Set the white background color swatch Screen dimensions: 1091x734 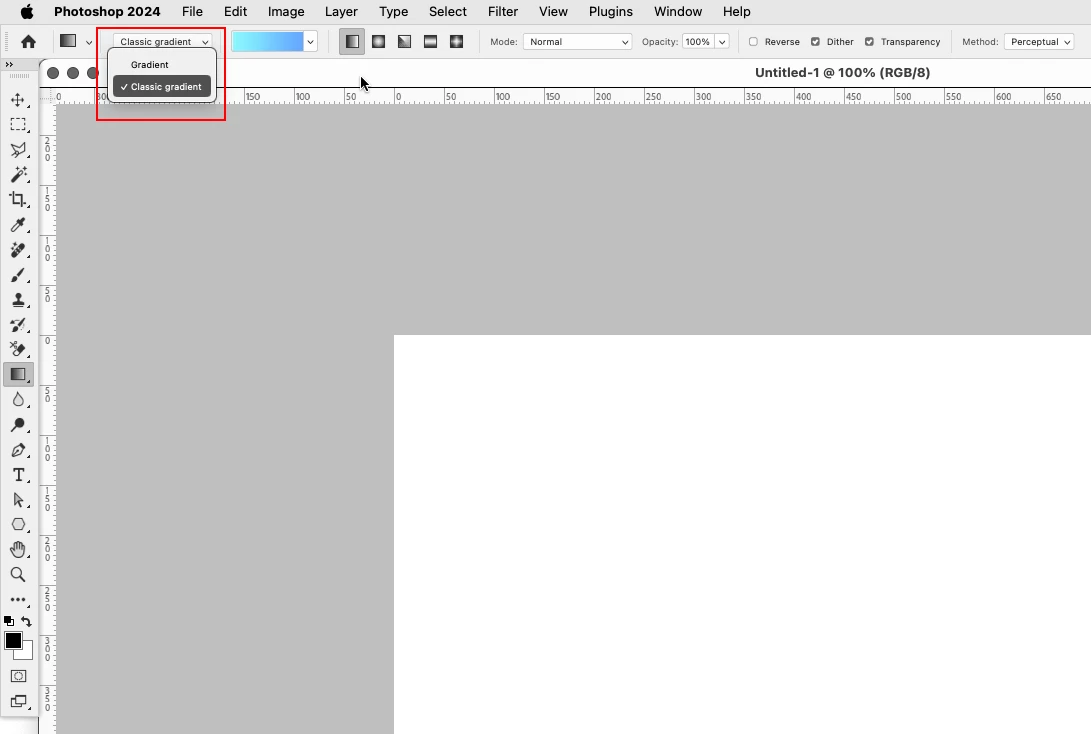(x=27, y=654)
